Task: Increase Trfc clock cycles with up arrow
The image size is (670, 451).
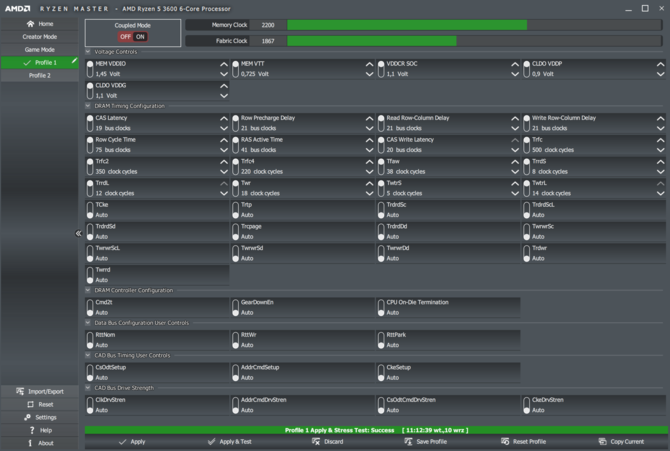Action: point(661,140)
